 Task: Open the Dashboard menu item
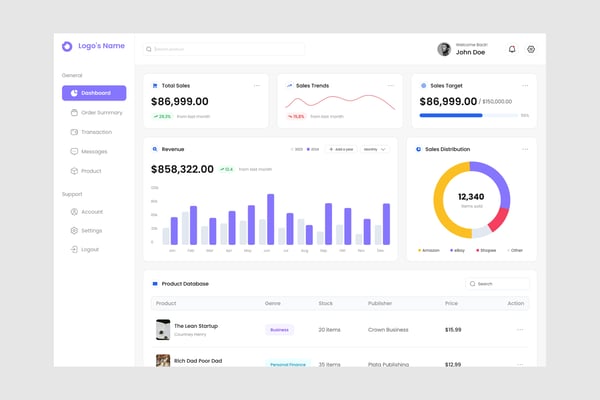point(94,93)
